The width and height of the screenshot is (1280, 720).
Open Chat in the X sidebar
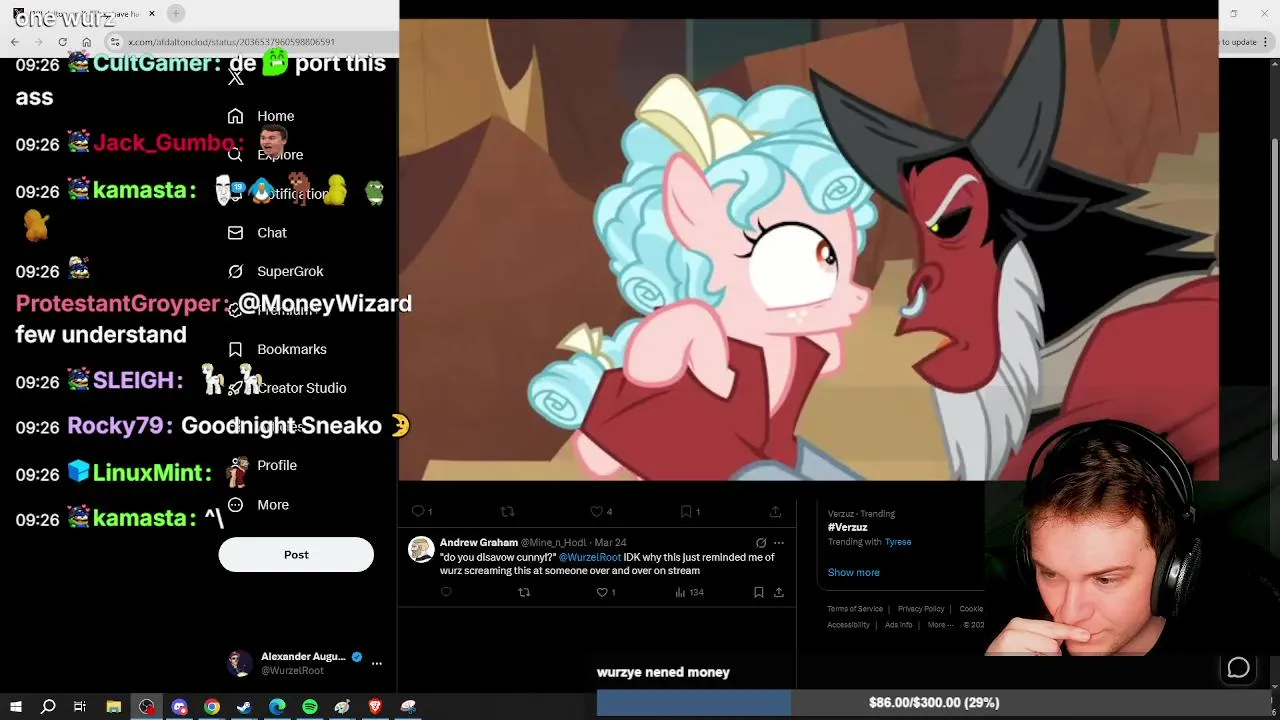coord(257,233)
